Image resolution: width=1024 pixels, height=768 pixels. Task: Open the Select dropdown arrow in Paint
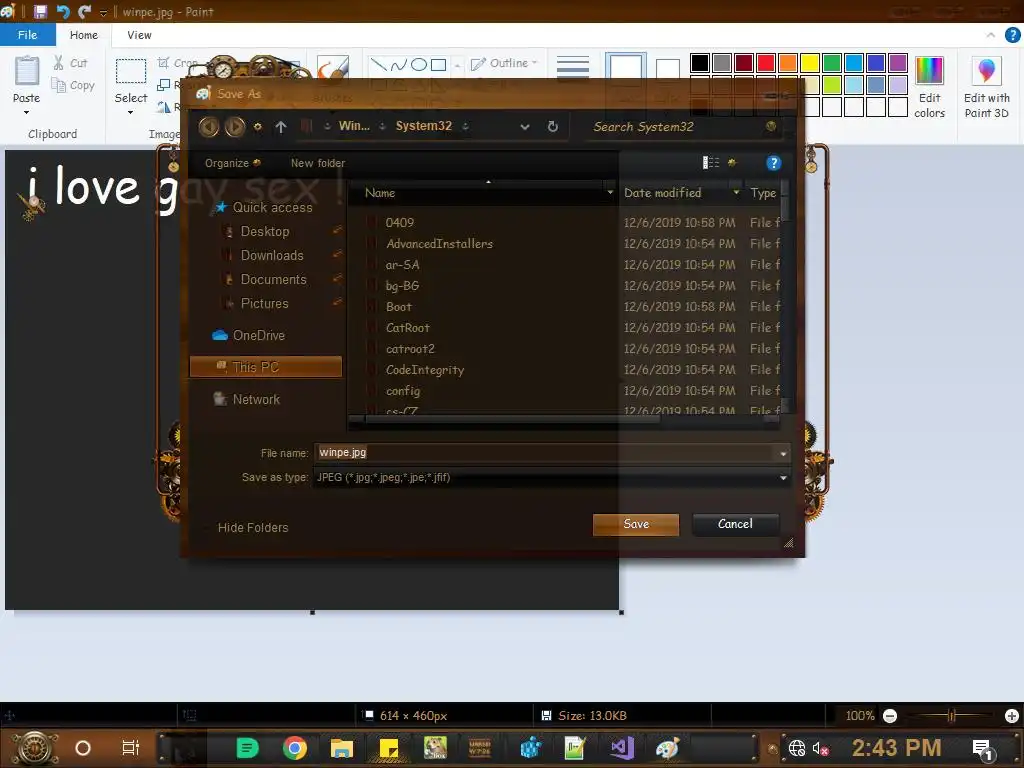point(131,112)
